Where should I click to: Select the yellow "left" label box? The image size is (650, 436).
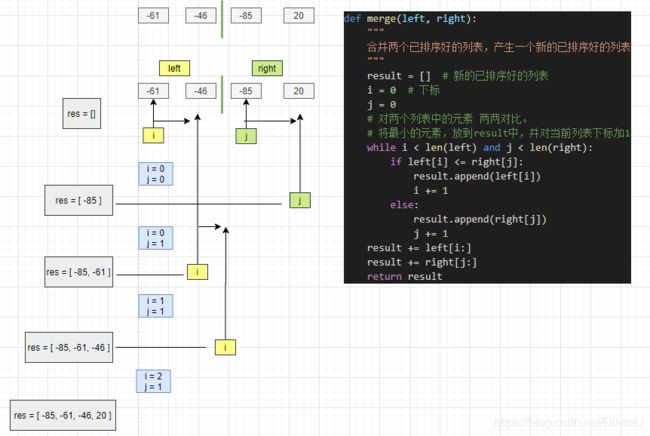tap(175, 68)
